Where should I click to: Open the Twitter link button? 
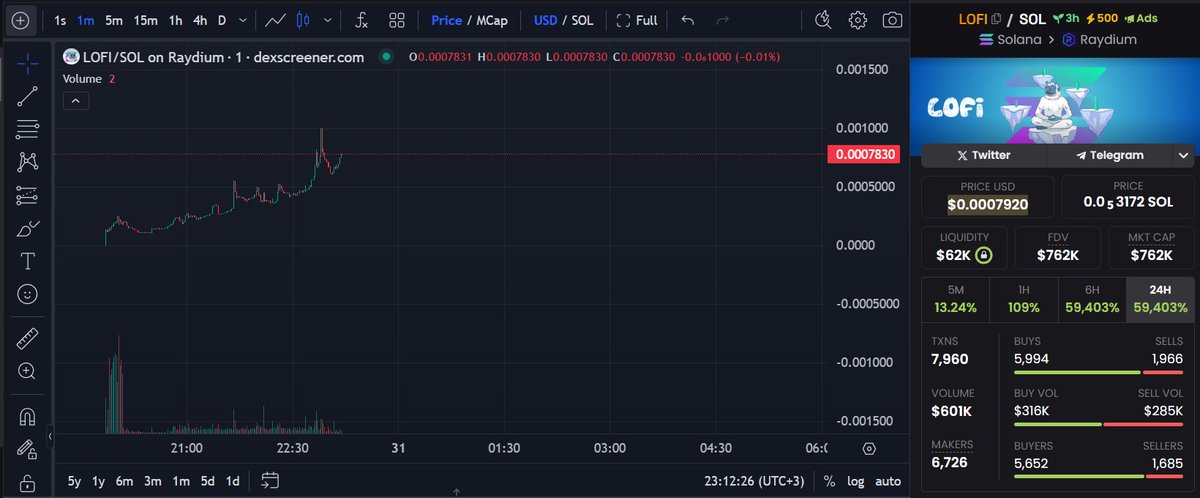click(983, 155)
